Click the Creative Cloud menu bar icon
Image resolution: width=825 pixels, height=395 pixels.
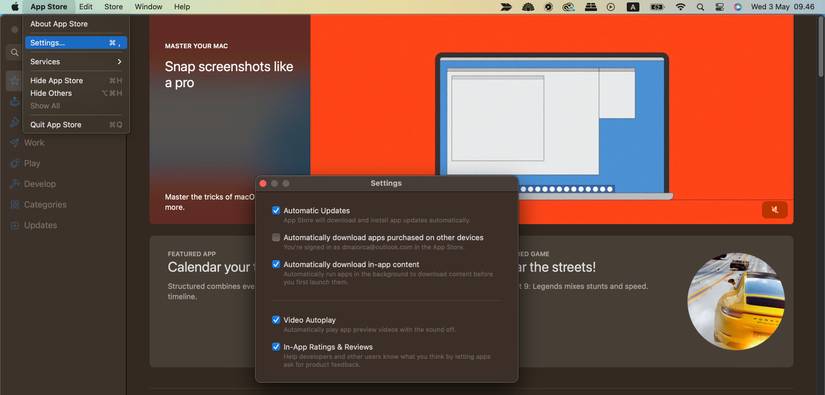click(568, 7)
